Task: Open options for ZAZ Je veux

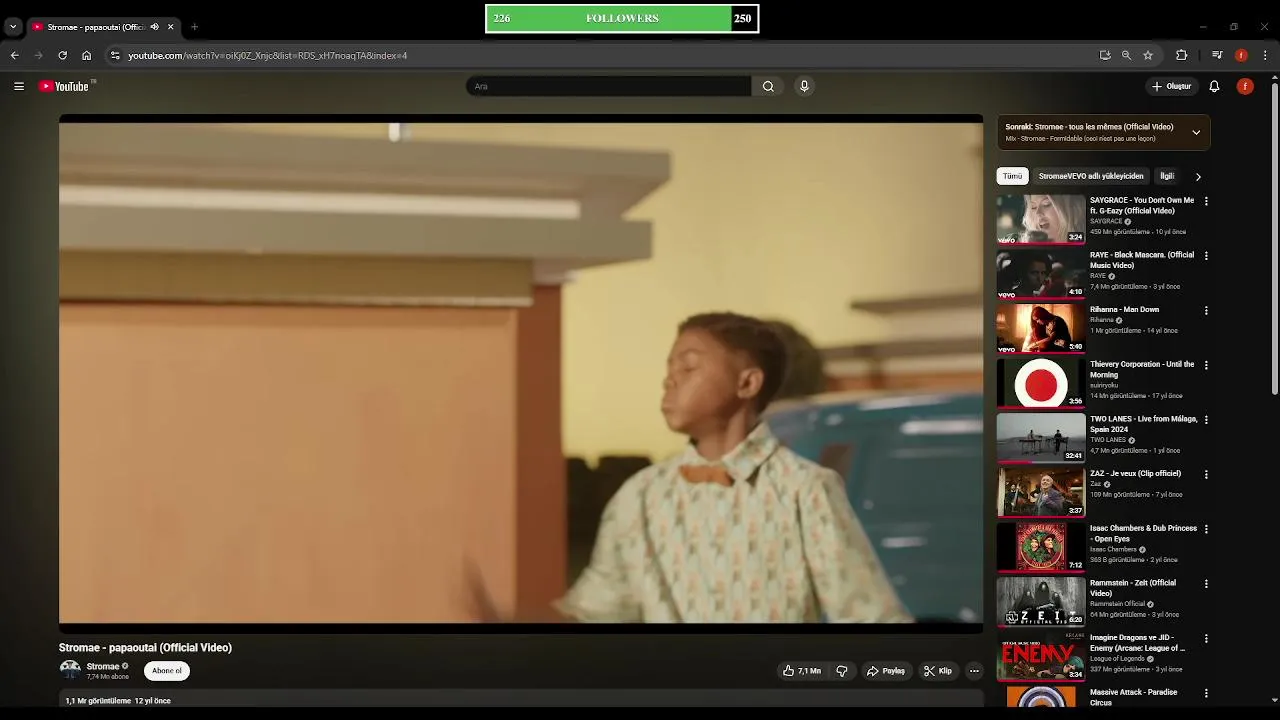Action: (1206, 475)
